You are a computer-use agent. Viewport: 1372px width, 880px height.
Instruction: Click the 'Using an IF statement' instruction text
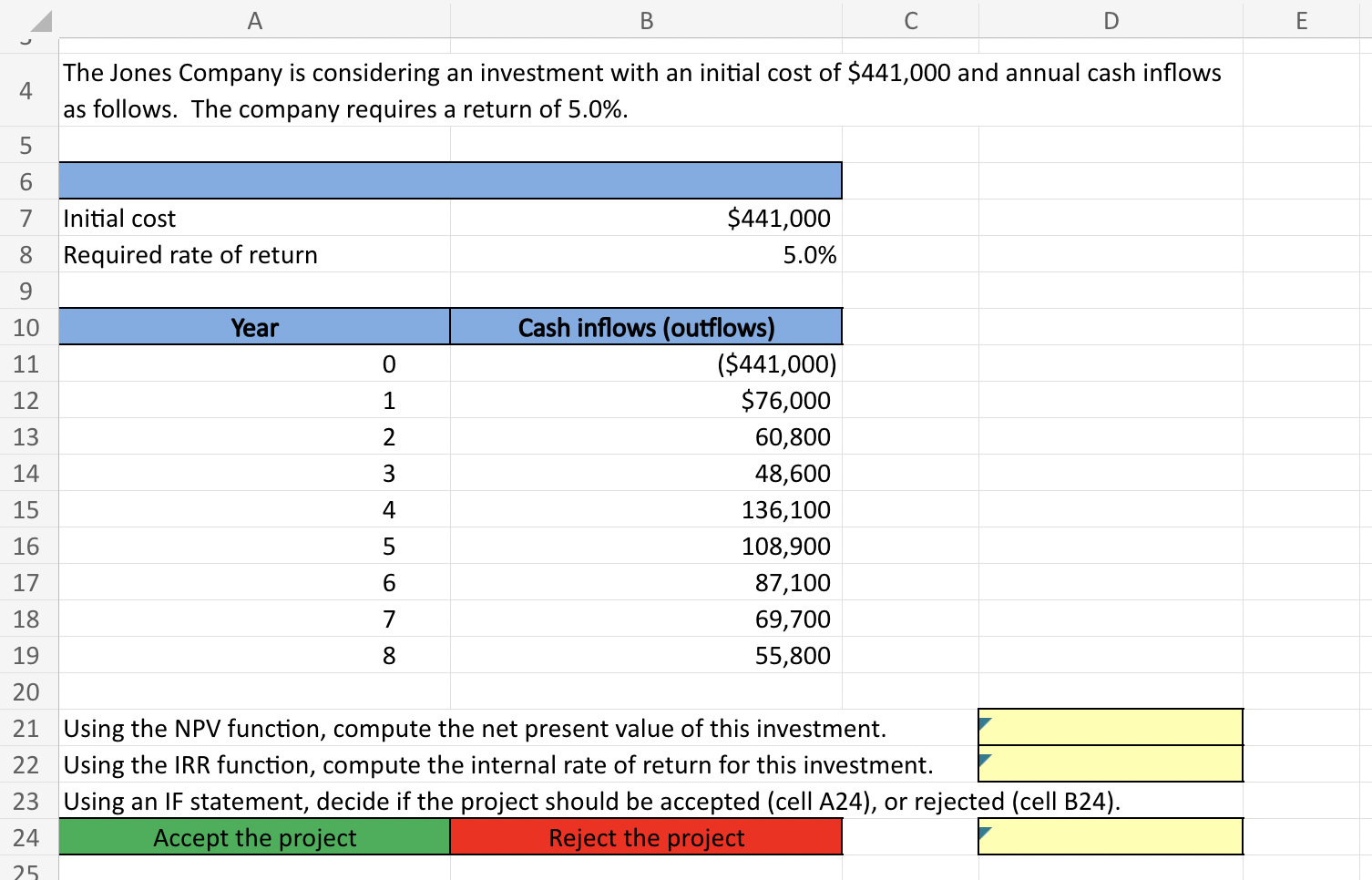592,801
